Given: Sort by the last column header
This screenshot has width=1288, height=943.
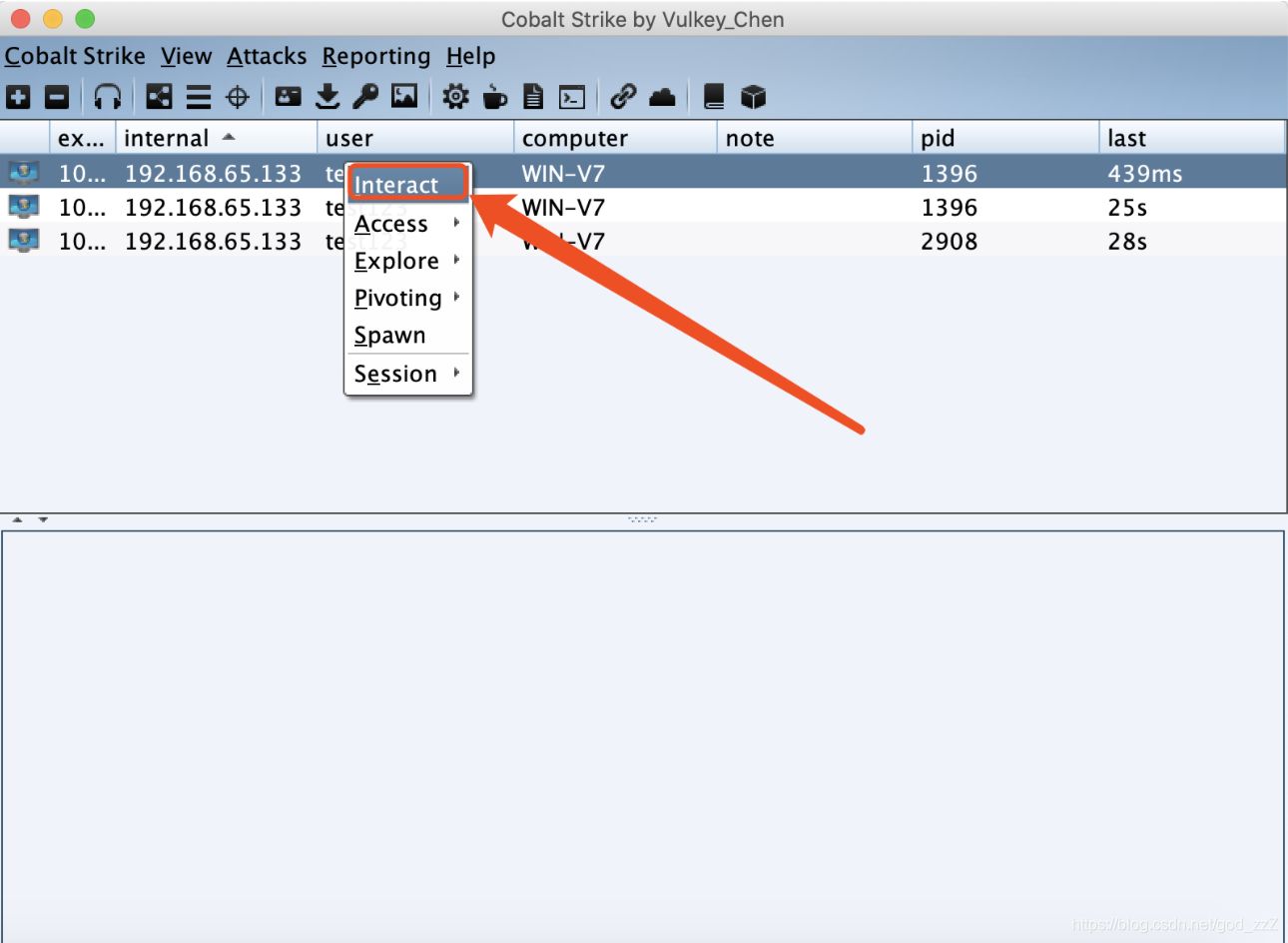Looking at the screenshot, I should [1192, 138].
